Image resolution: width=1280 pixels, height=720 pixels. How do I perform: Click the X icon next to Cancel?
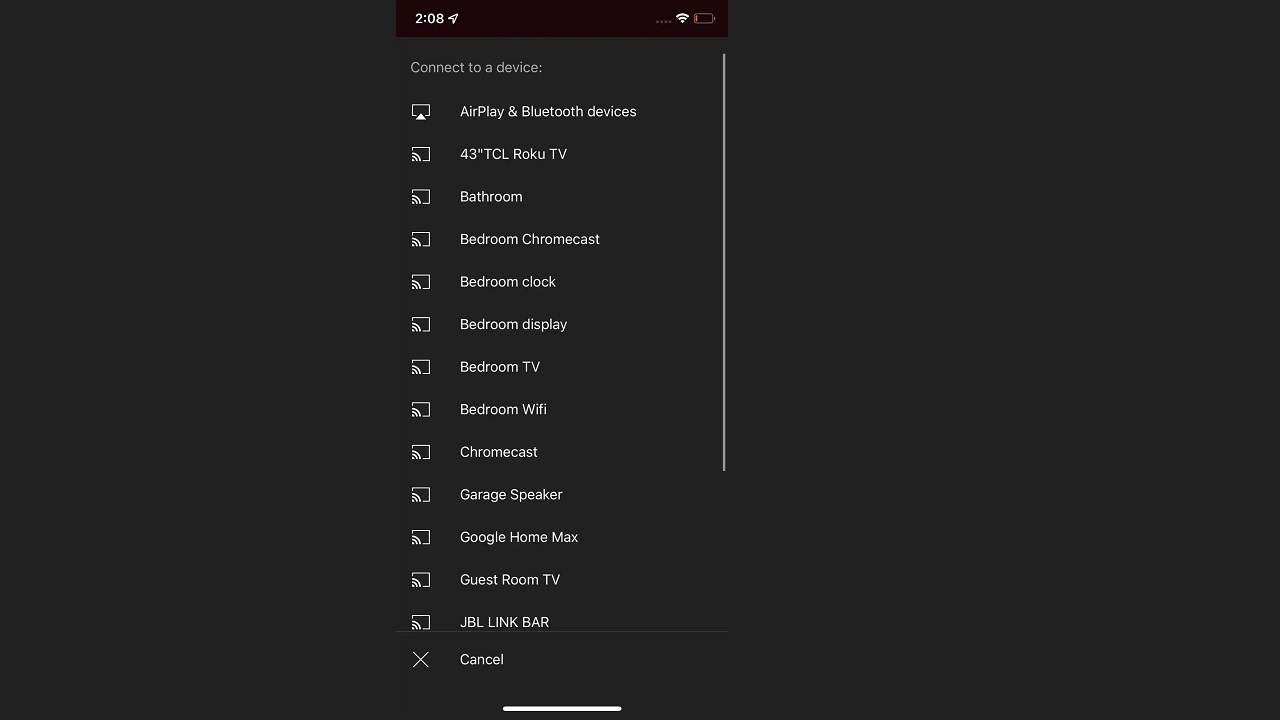click(421, 660)
